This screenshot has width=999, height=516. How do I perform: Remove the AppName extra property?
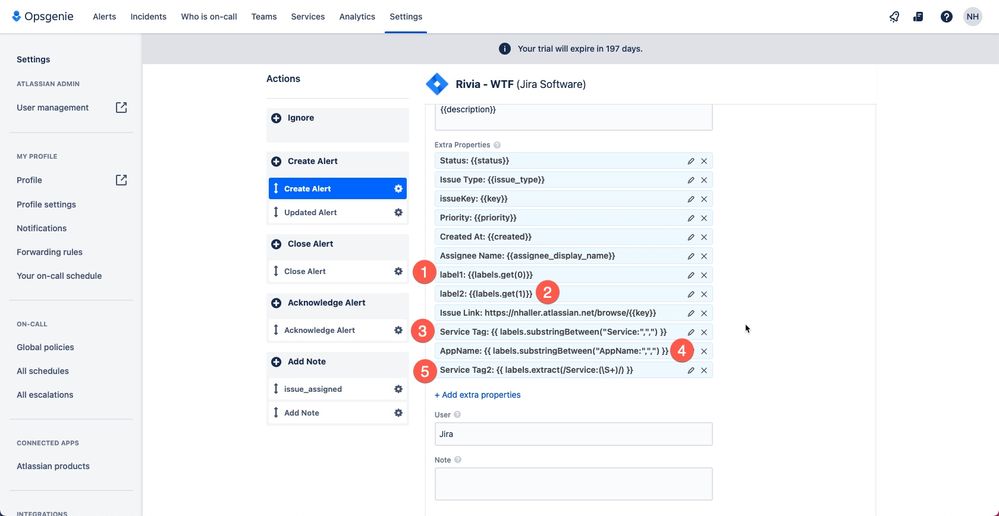click(x=704, y=351)
